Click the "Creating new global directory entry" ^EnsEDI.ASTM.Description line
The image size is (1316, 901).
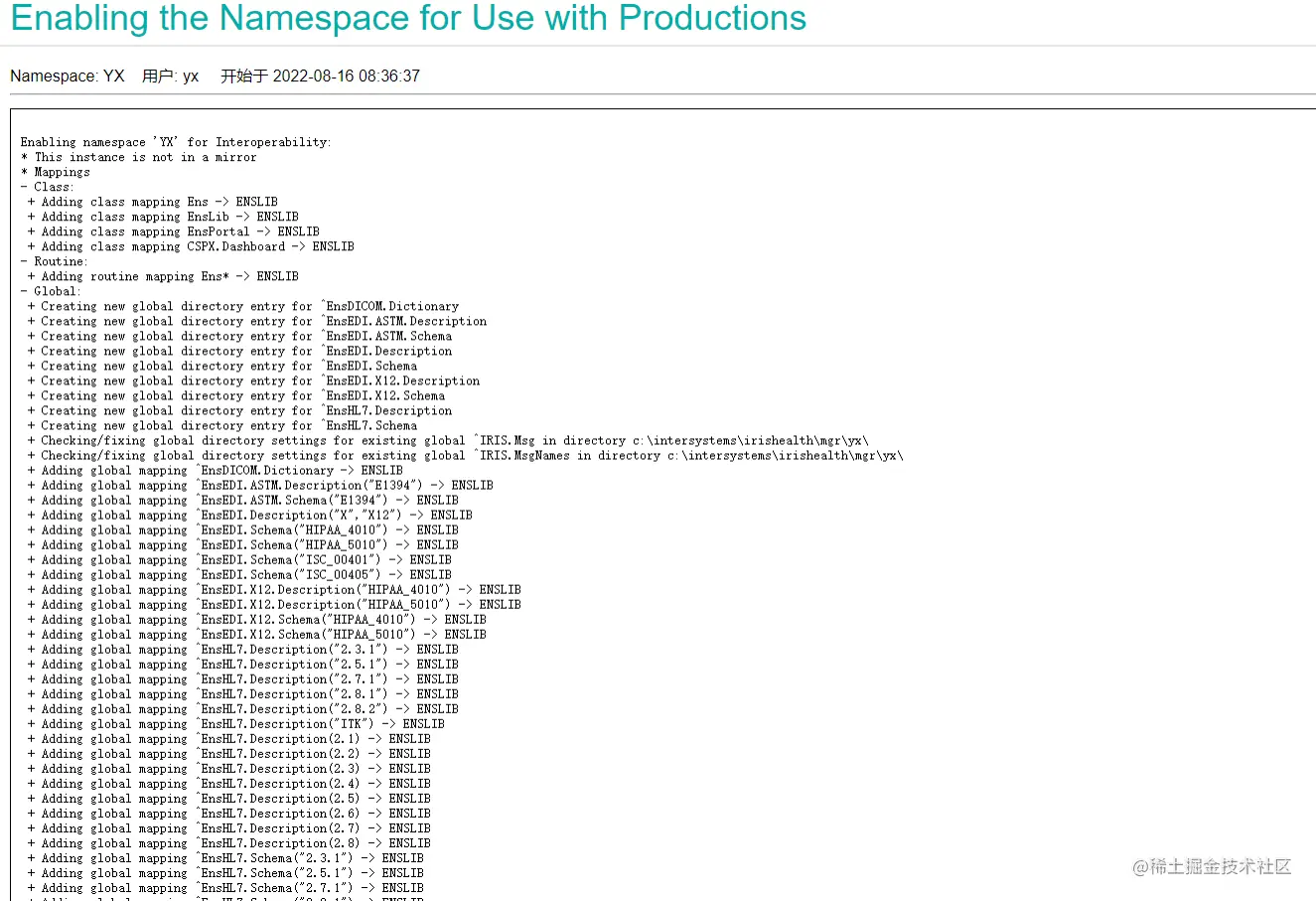(x=257, y=321)
